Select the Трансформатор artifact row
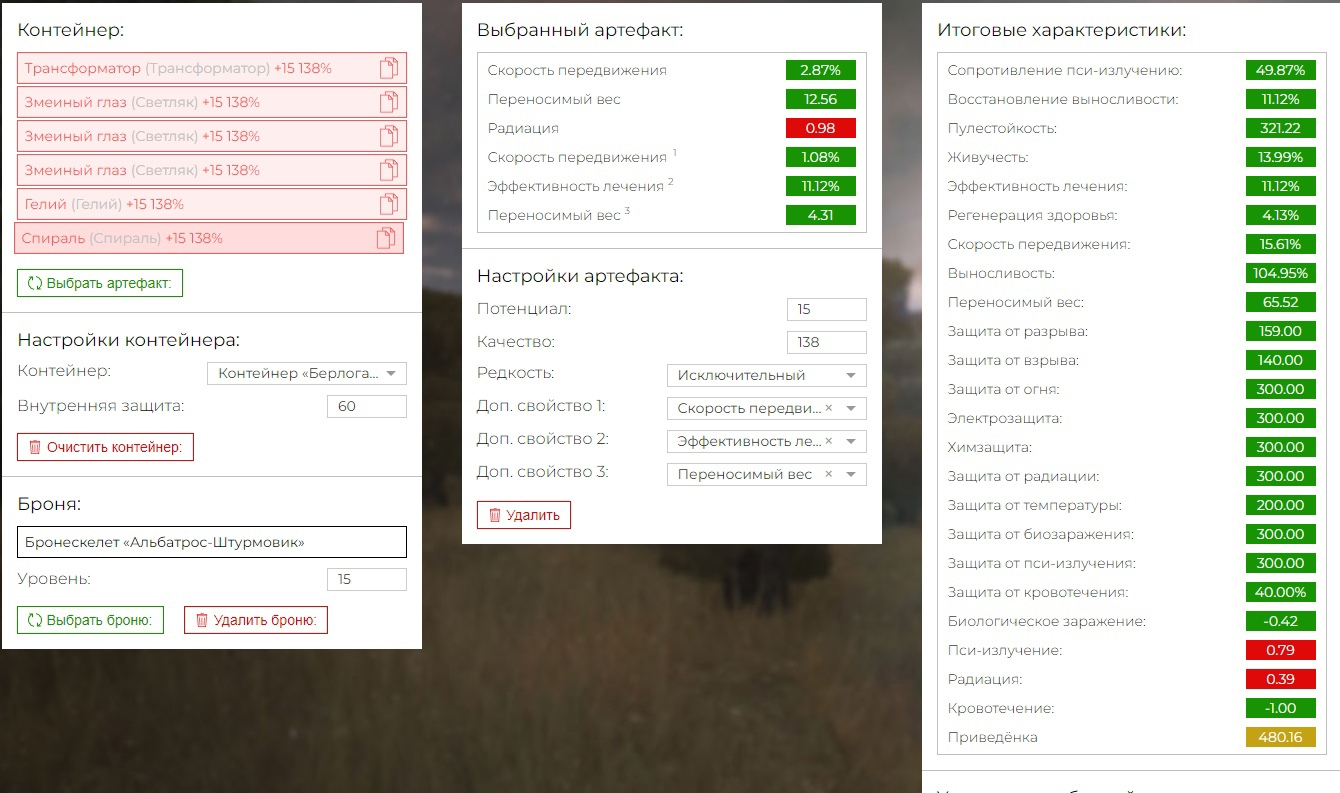Screen dimensions: 1340x793 pos(180,68)
